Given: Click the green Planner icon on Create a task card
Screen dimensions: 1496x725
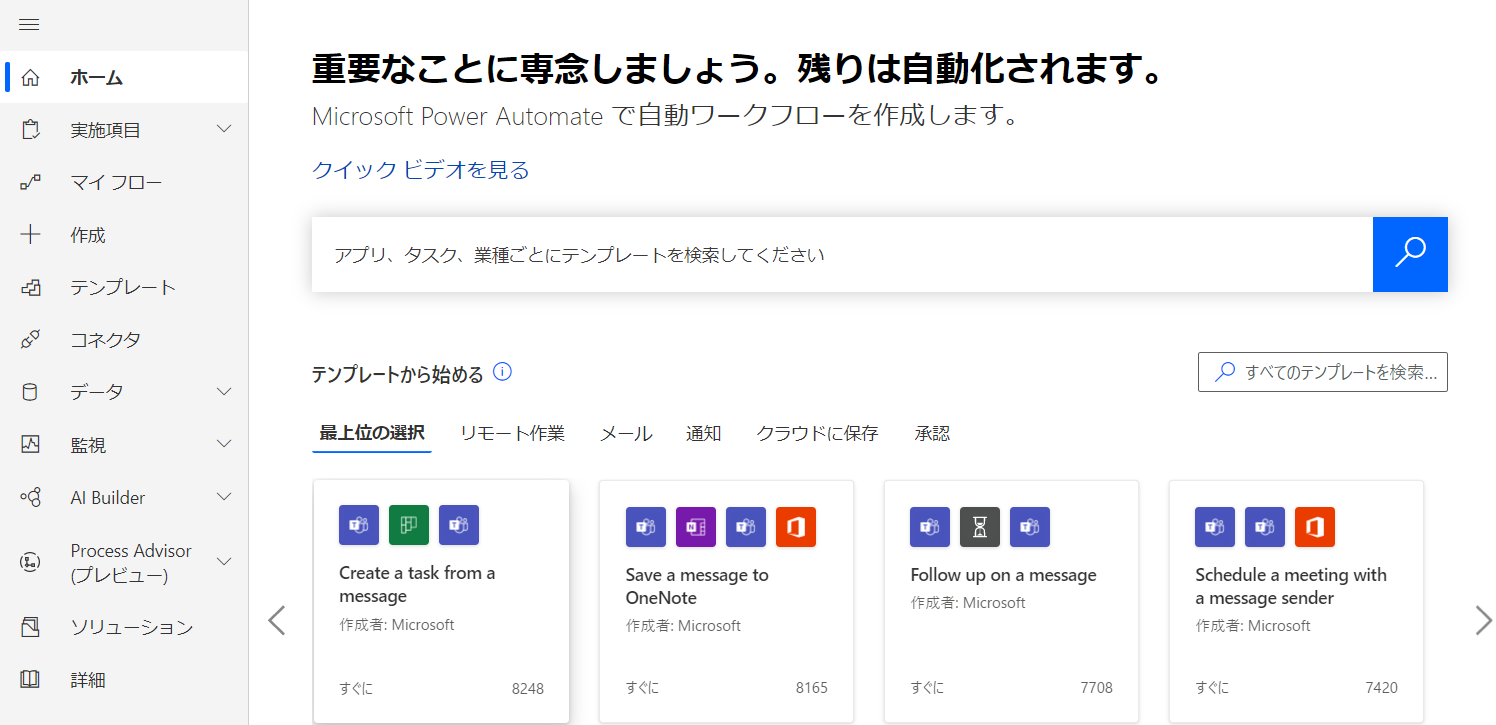Looking at the screenshot, I should point(409,525).
